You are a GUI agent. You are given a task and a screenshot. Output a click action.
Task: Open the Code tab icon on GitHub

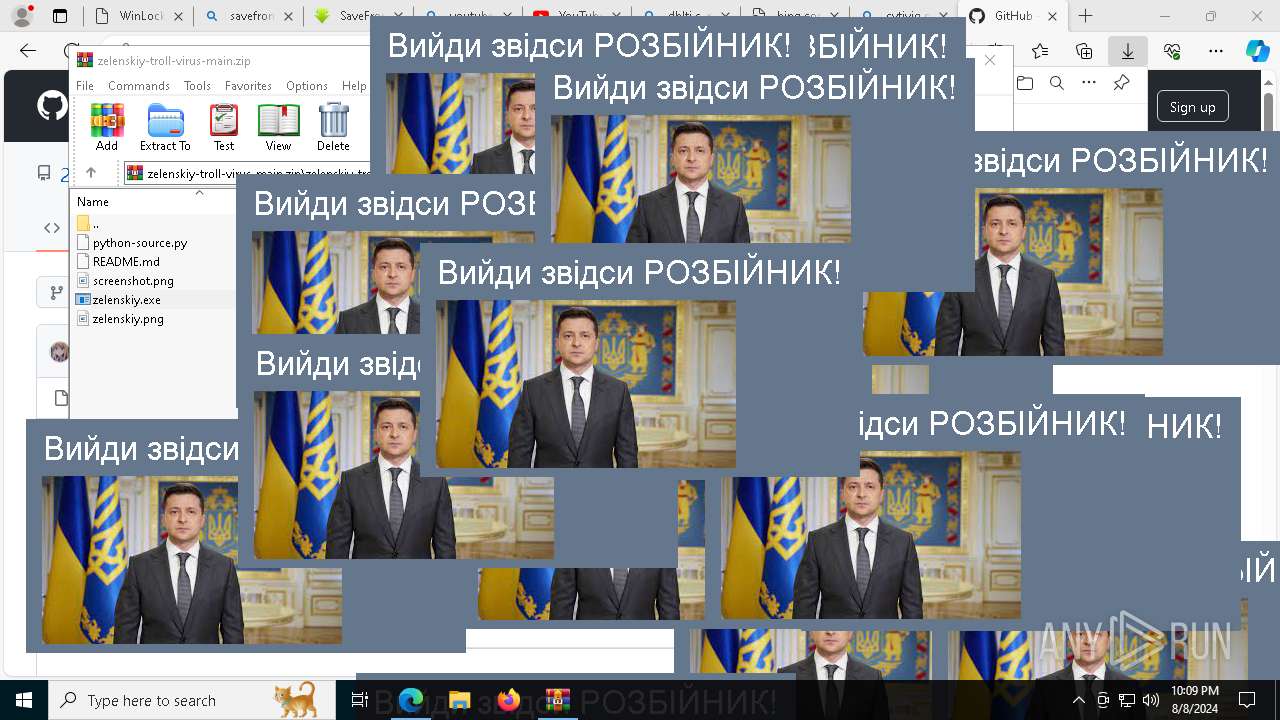[52, 228]
